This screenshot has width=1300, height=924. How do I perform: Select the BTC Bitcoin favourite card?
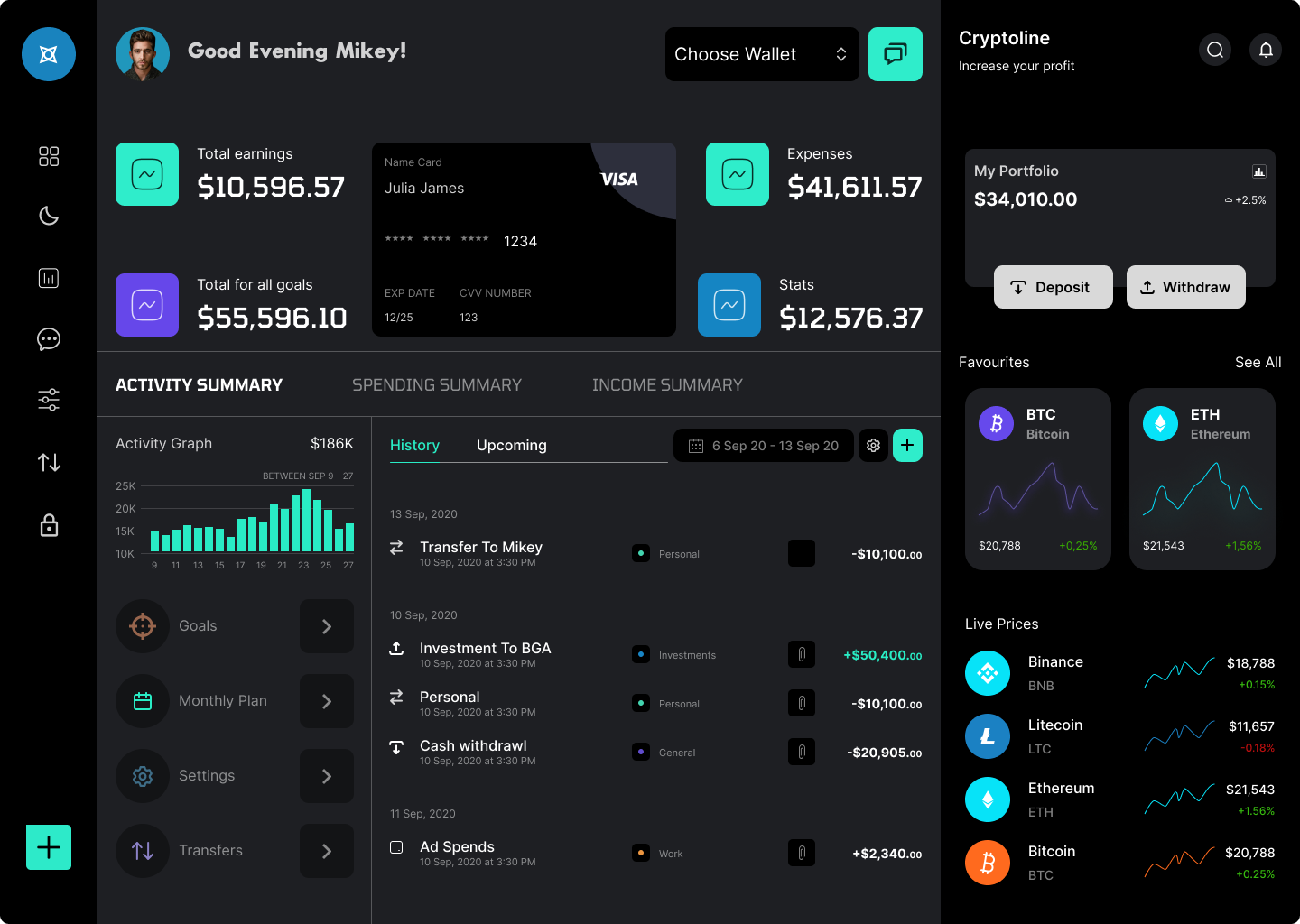pyautogui.click(x=1037, y=479)
